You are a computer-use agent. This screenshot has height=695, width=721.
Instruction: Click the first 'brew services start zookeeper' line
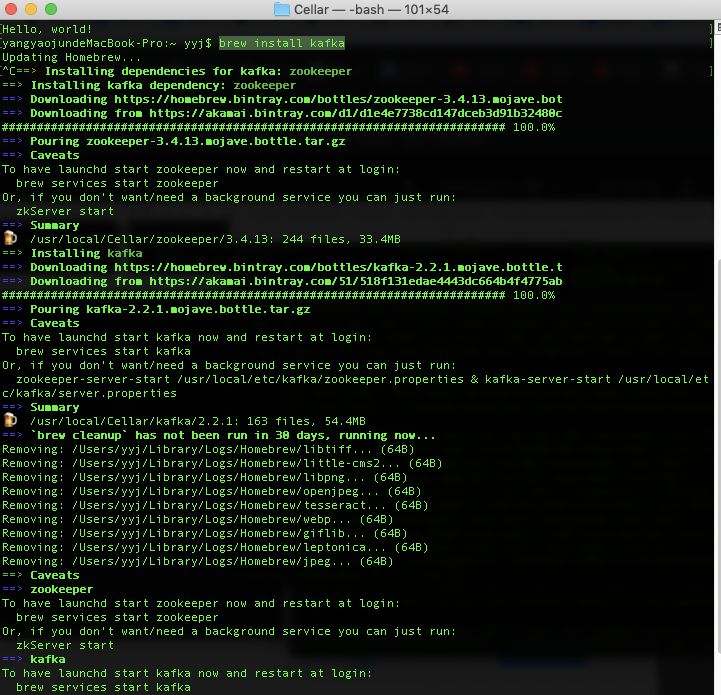[117, 184]
